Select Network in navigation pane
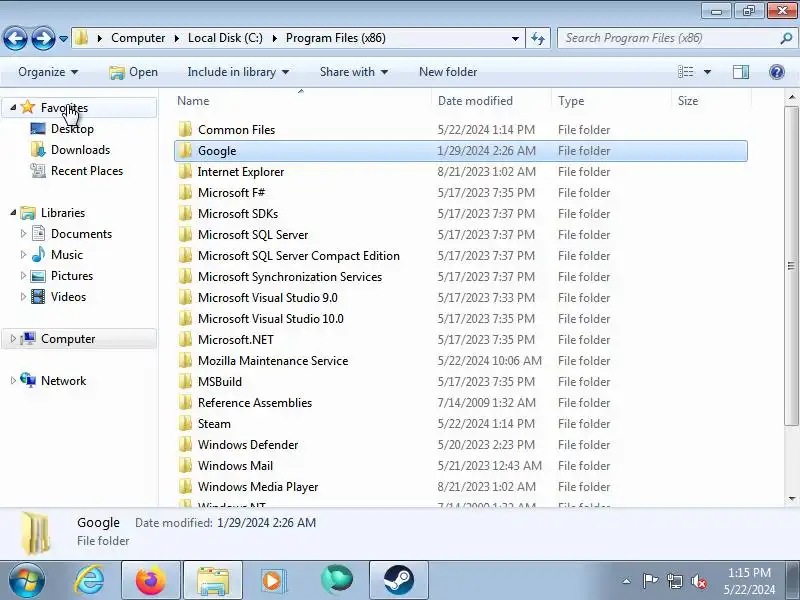This screenshot has width=800, height=600. tap(63, 381)
